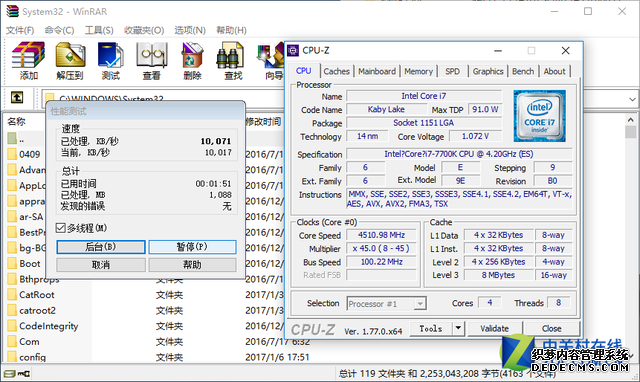The width and height of the screenshot is (640, 382).
Task: Click the Intel Core i7 logo in CPU-Z
Action: (539, 116)
